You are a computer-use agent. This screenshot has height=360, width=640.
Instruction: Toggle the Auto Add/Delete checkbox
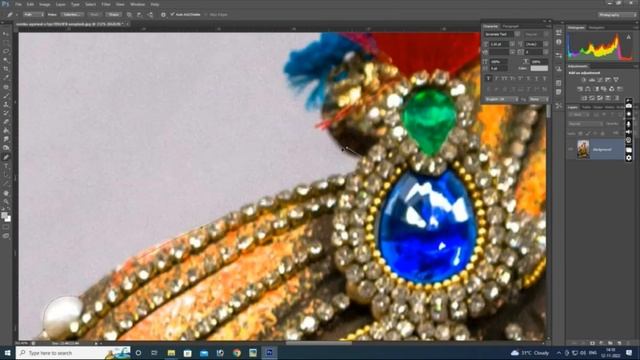173,15
